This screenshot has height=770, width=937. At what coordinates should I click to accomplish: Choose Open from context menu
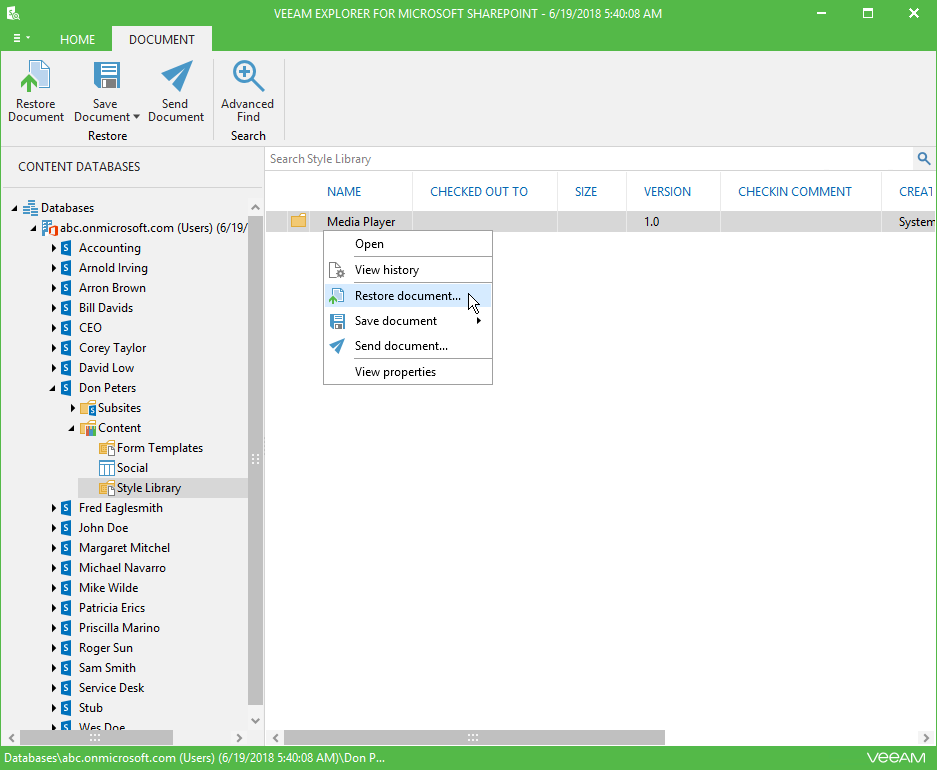pos(408,244)
